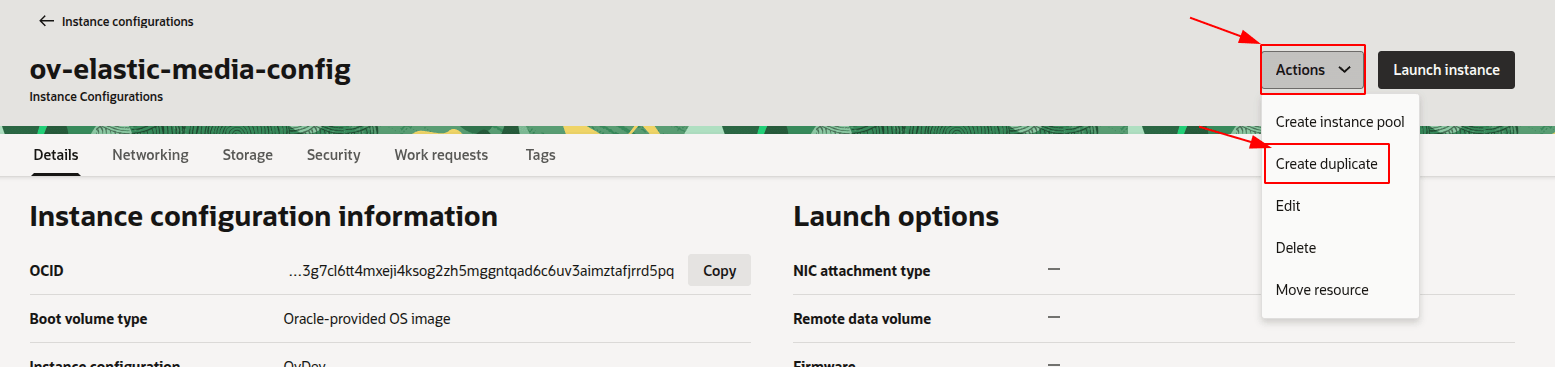Click Oracle-provided OS image value
The height and width of the screenshot is (367, 1555).
tap(367, 319)
